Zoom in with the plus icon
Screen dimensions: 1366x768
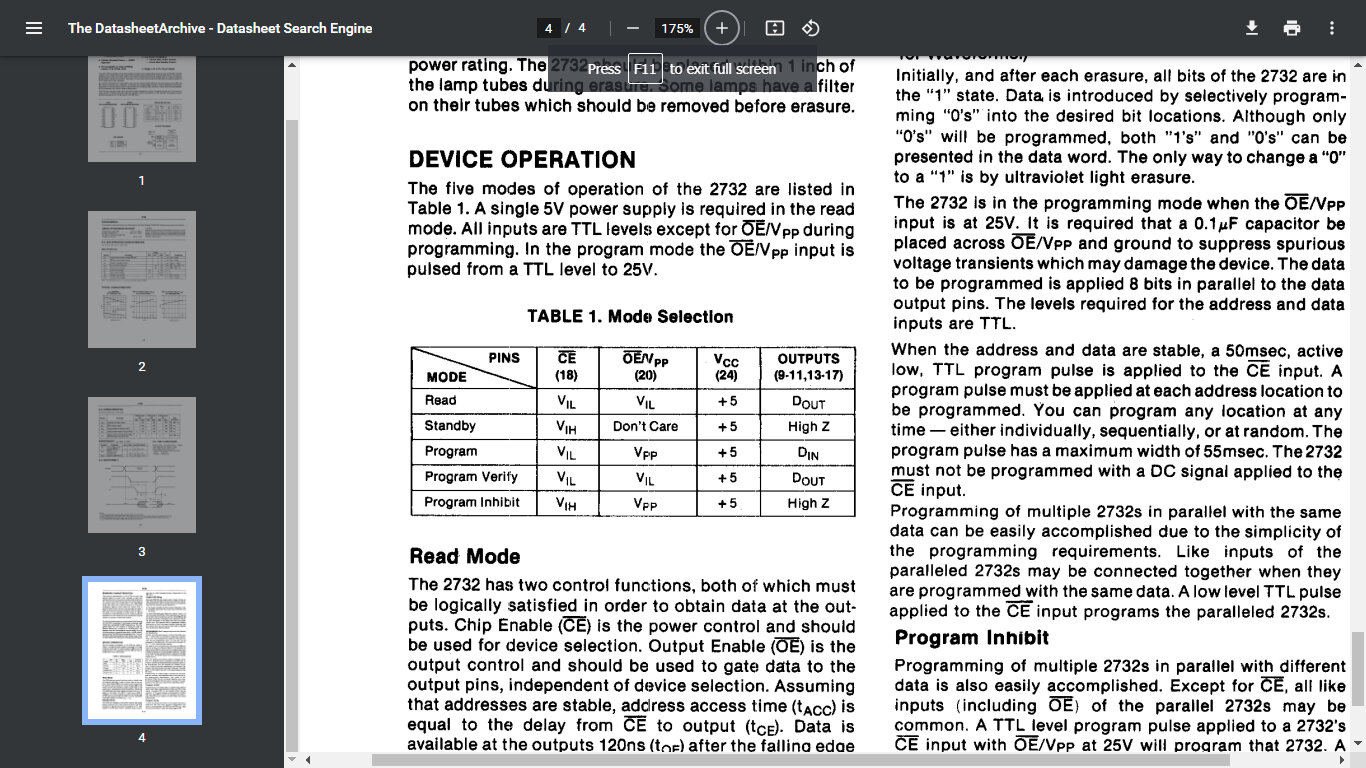(722, 28)
